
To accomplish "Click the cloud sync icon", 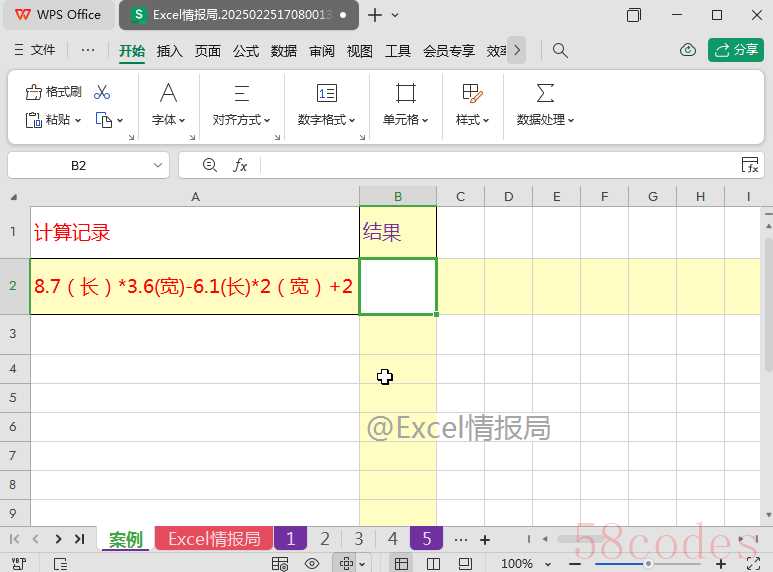I will pyautogui.click(x=688, y=50).
